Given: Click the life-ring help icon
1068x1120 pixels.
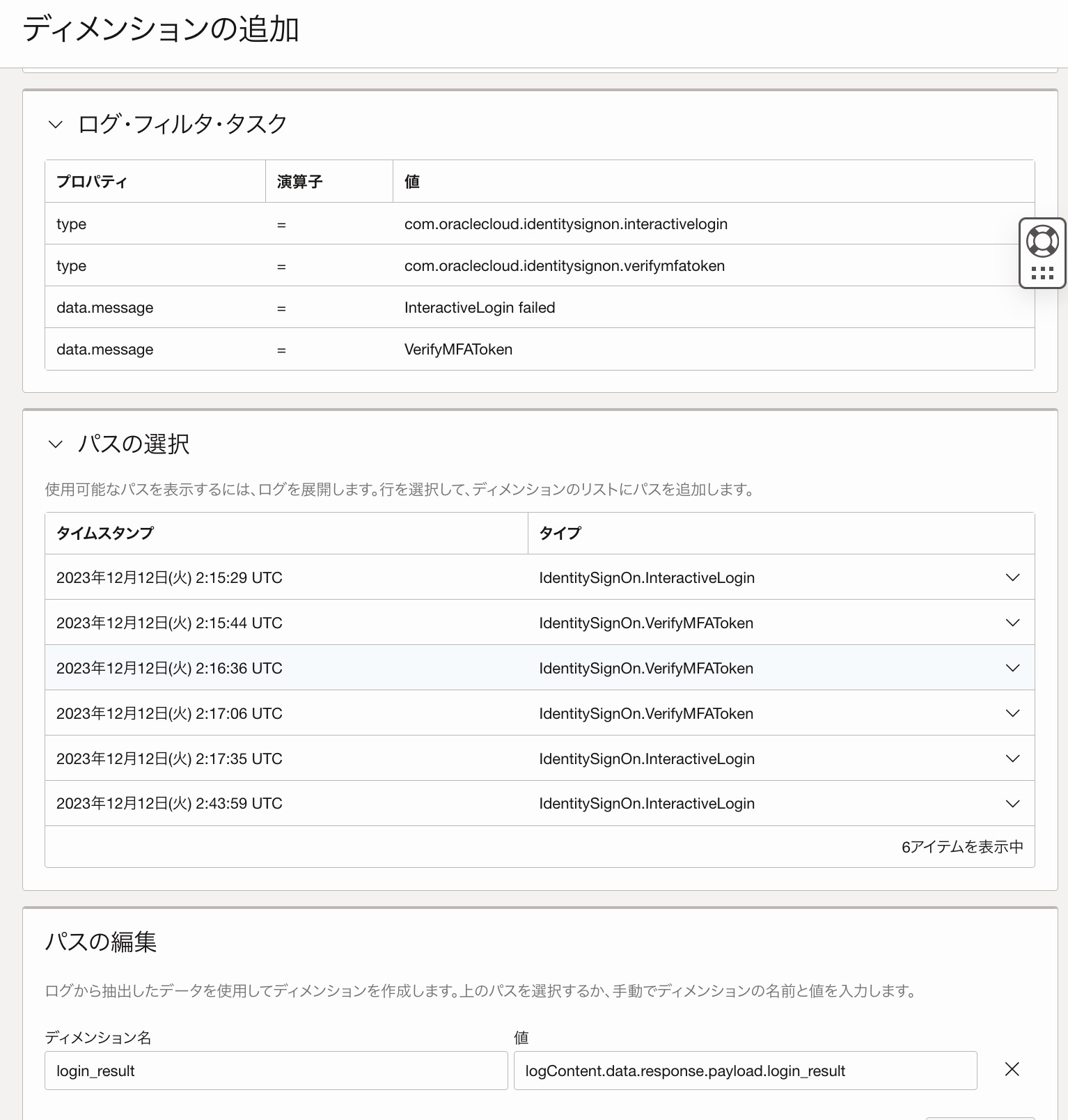Looking at the screenshot, I should tap(1042, 242).
